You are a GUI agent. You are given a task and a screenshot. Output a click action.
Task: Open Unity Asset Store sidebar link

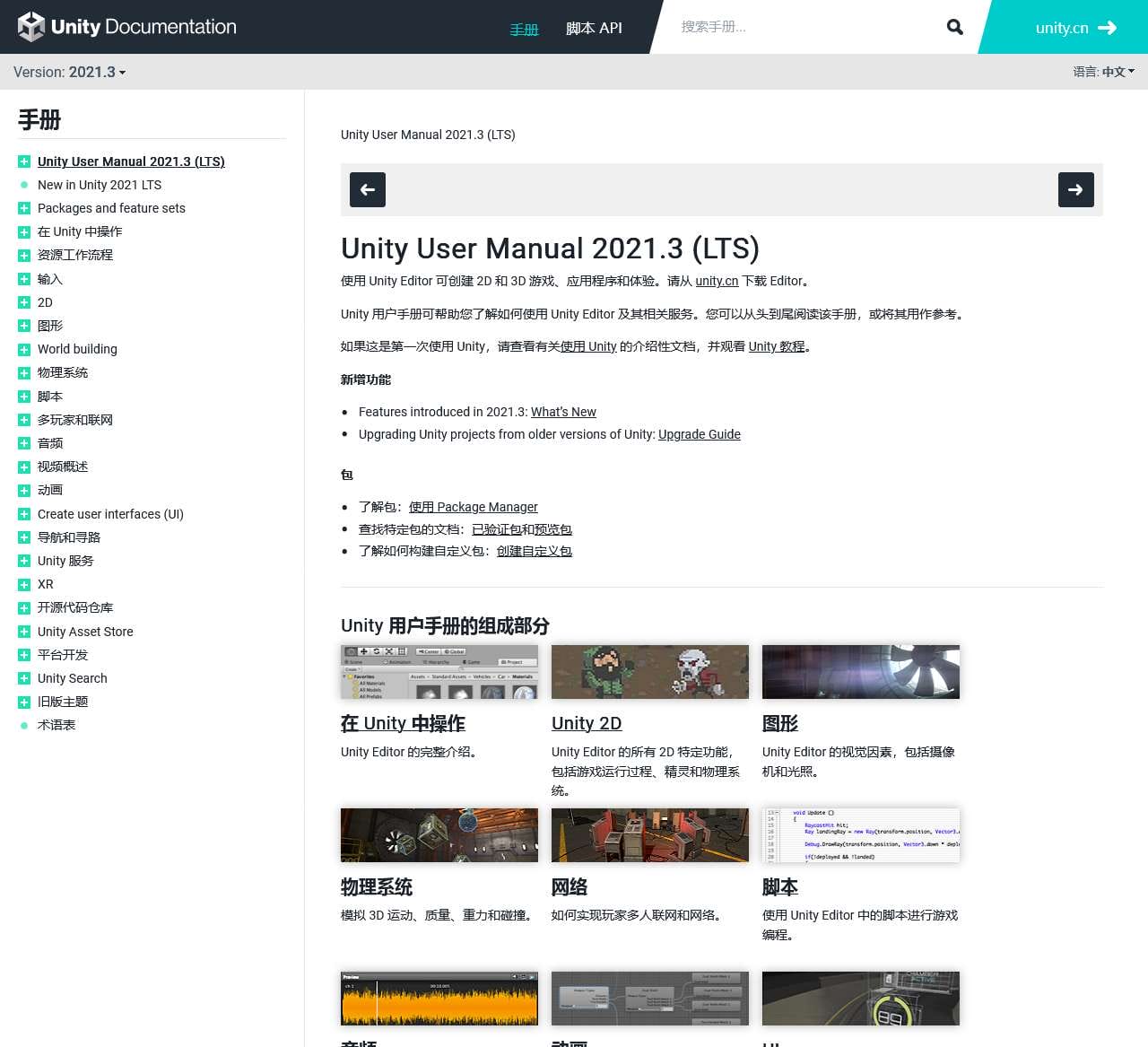click(x=85, y=632)
